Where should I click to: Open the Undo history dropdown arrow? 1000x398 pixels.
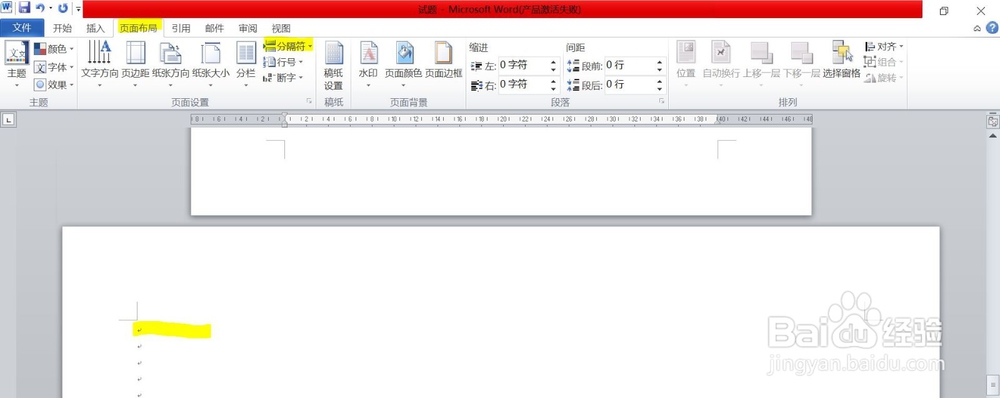tap(50, 9)
